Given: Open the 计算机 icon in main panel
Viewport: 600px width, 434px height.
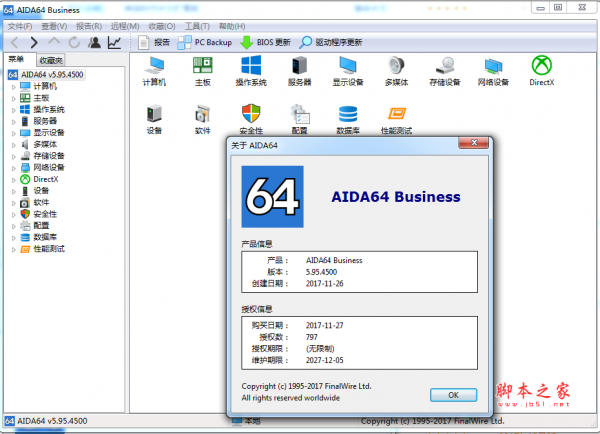Looking at the screenshot, I should (155, 70).
